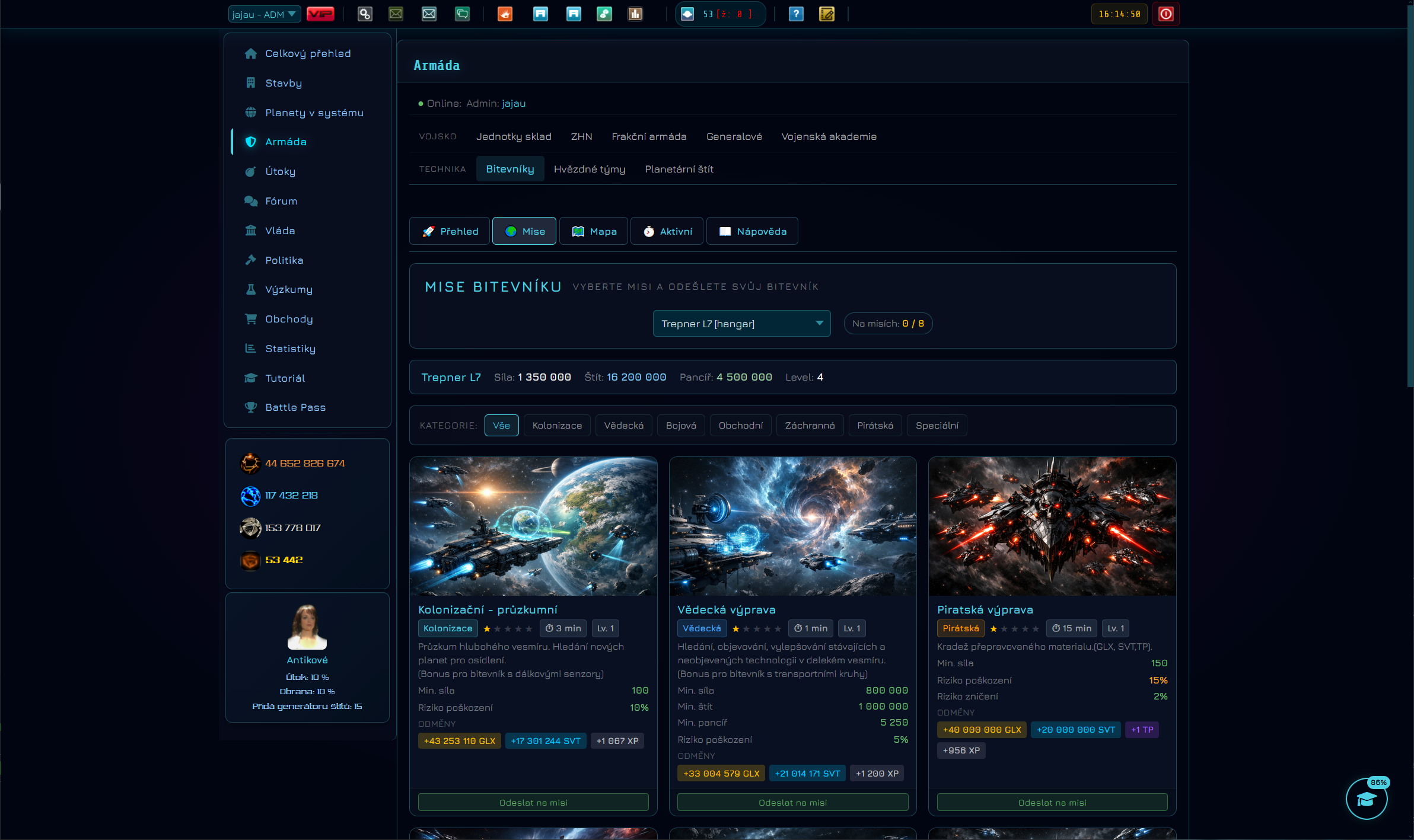Click the red VIP badge icon
1414x840 pixels.
320,14
